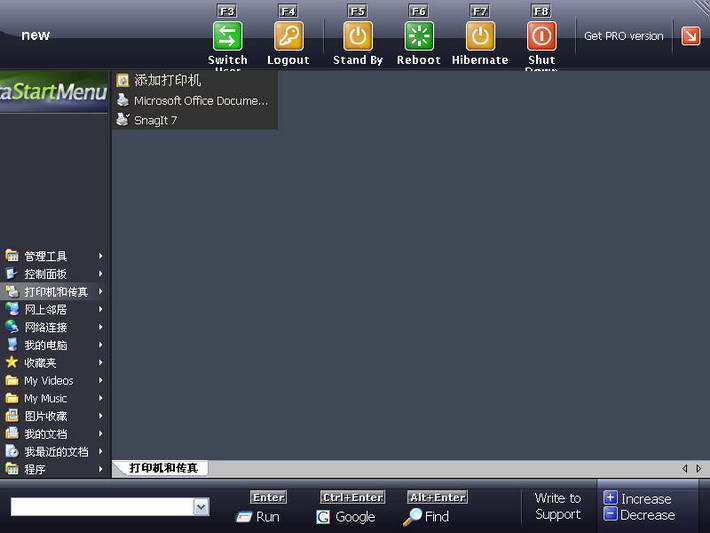Screen dimensions: 710x533
Task: Click the green Reboot icon
Action: point(419,36)
